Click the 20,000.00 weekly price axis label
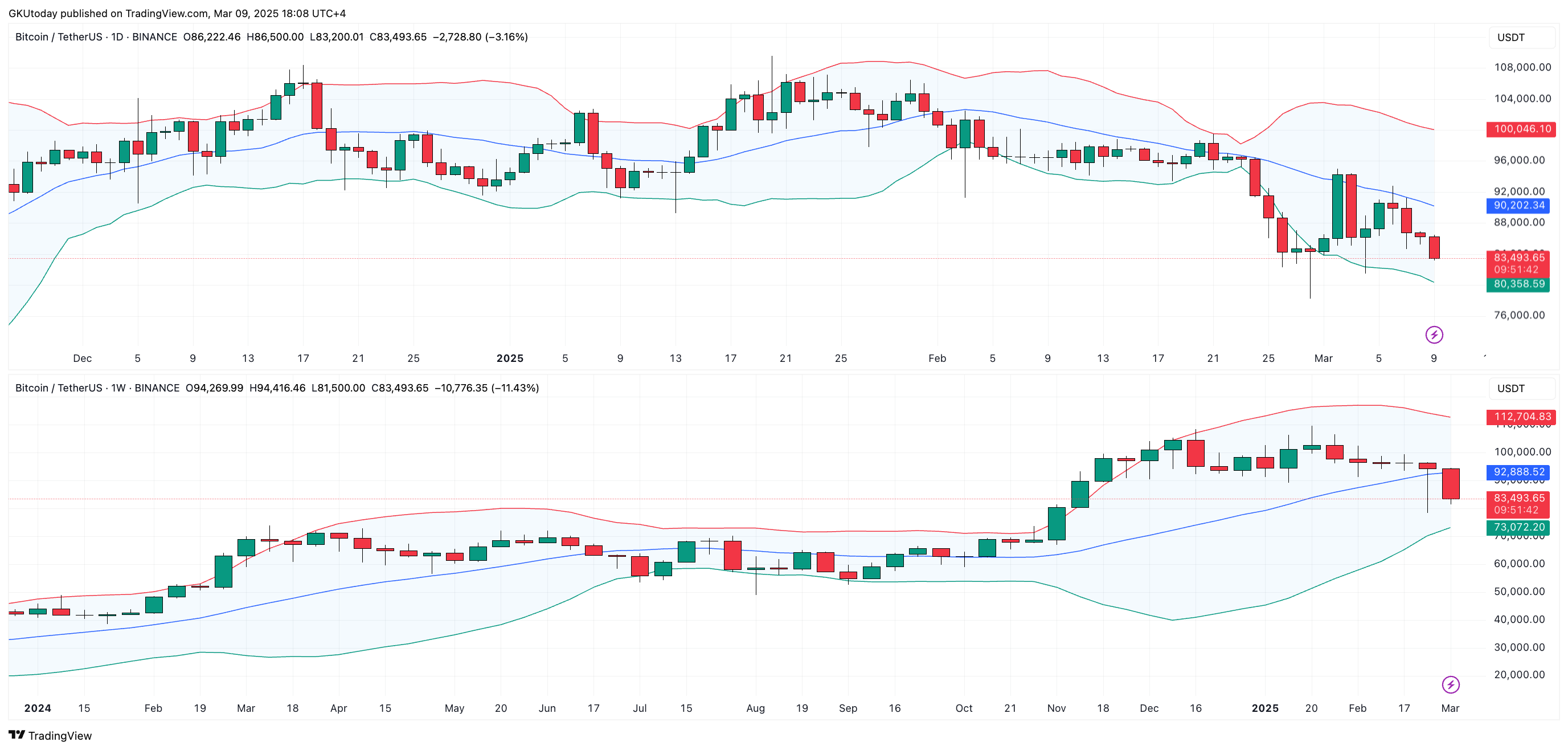The image size is (1568, 750). [1520, 674]
